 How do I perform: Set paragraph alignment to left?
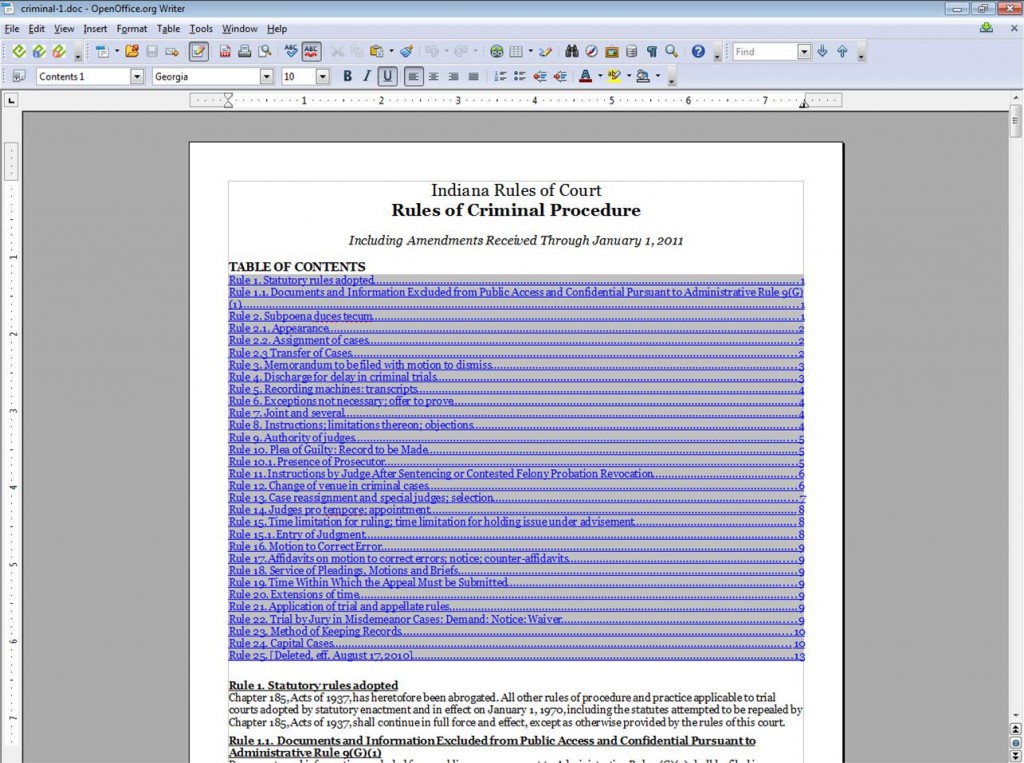click(x=413, y=76)
